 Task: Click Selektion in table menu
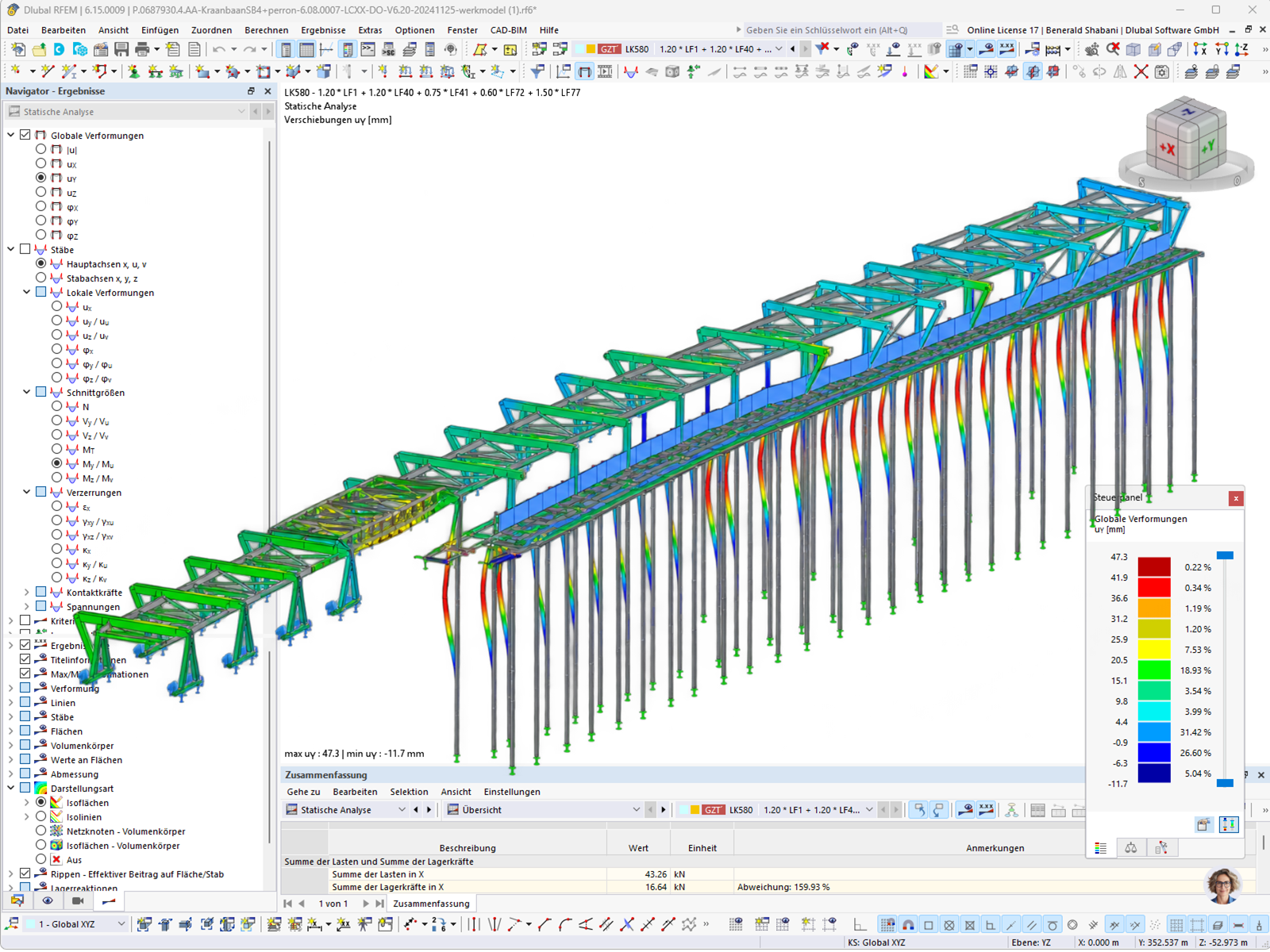click(409, 792)
